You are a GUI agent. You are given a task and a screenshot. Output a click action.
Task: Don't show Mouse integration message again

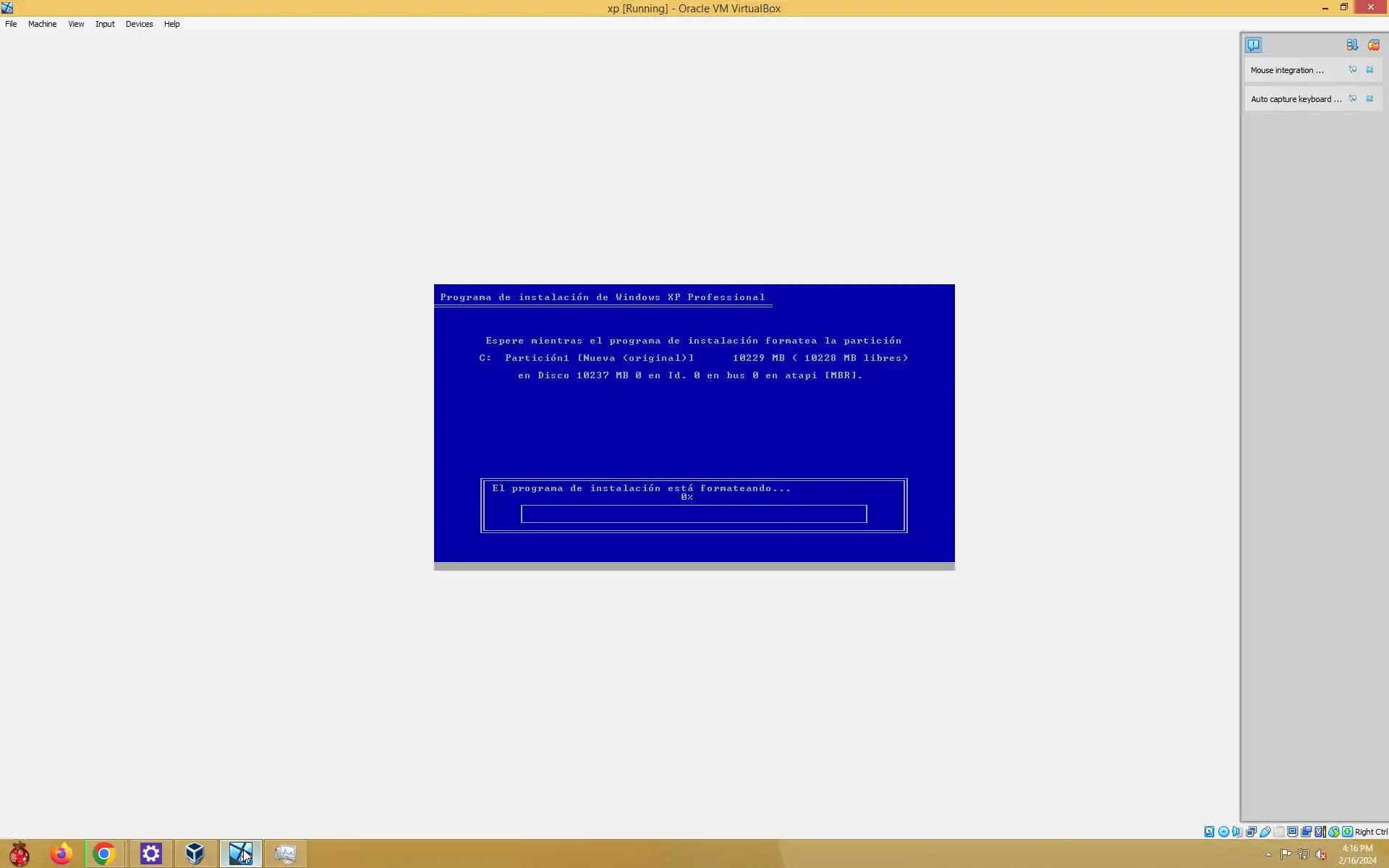pyautogui.click(x=1352, y=70)
